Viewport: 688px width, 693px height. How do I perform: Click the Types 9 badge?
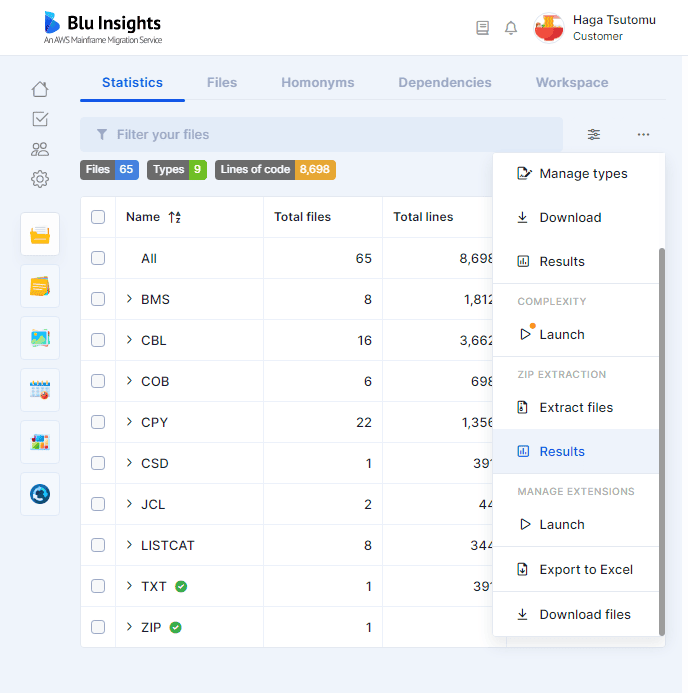(x=177, y=170)
